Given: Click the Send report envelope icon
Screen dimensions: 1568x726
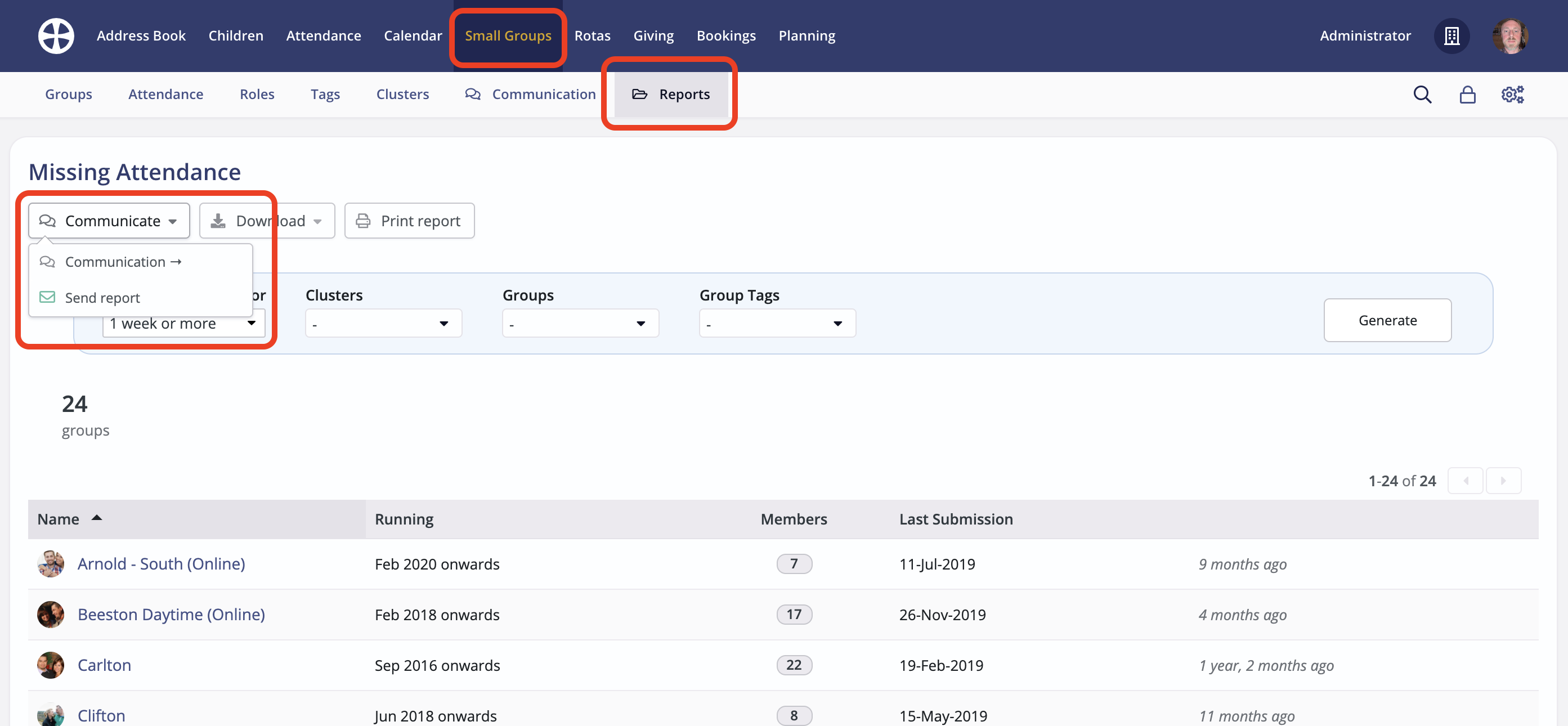Looking at the screenshot, I should pos(47,298).
